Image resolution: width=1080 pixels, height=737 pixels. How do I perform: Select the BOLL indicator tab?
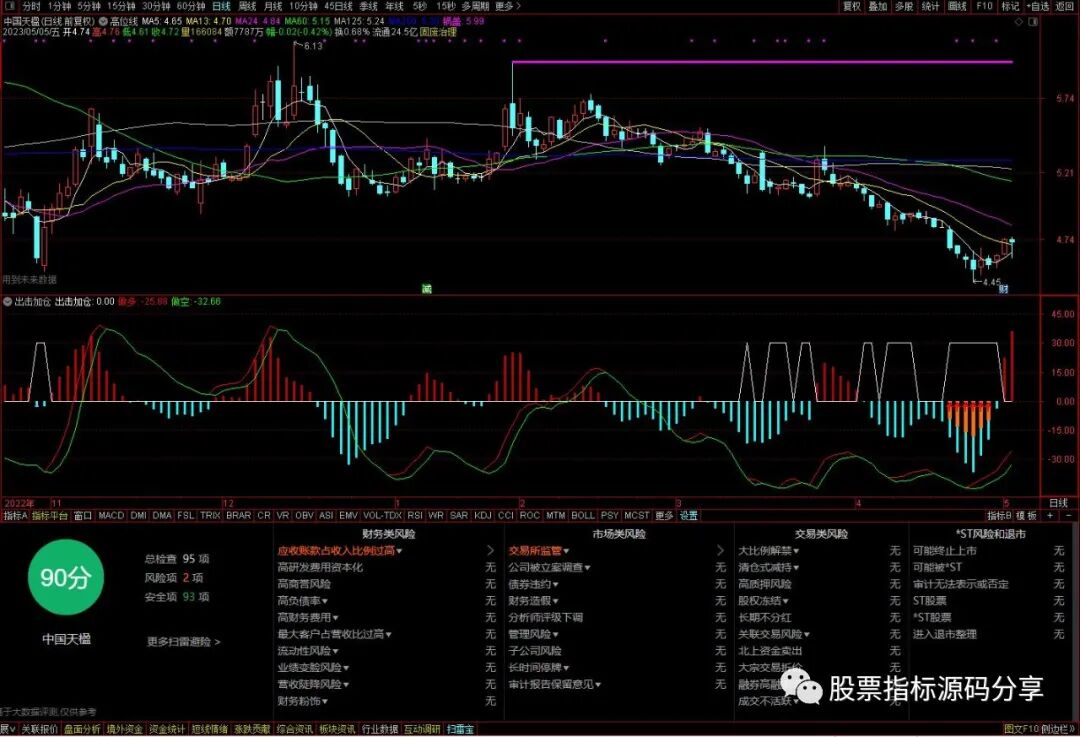[583, 515]
